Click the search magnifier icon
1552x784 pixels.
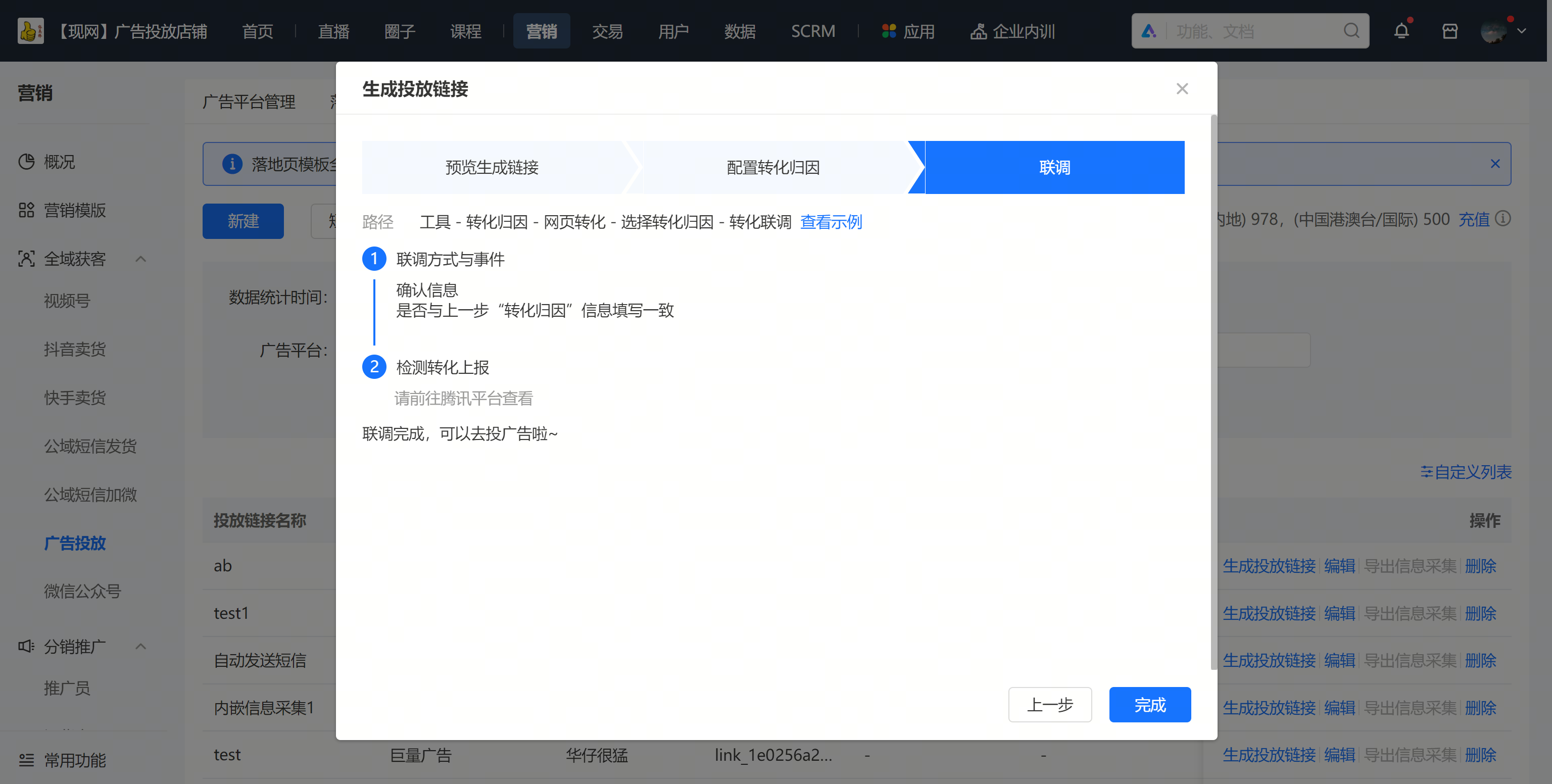pos(1351,31)
